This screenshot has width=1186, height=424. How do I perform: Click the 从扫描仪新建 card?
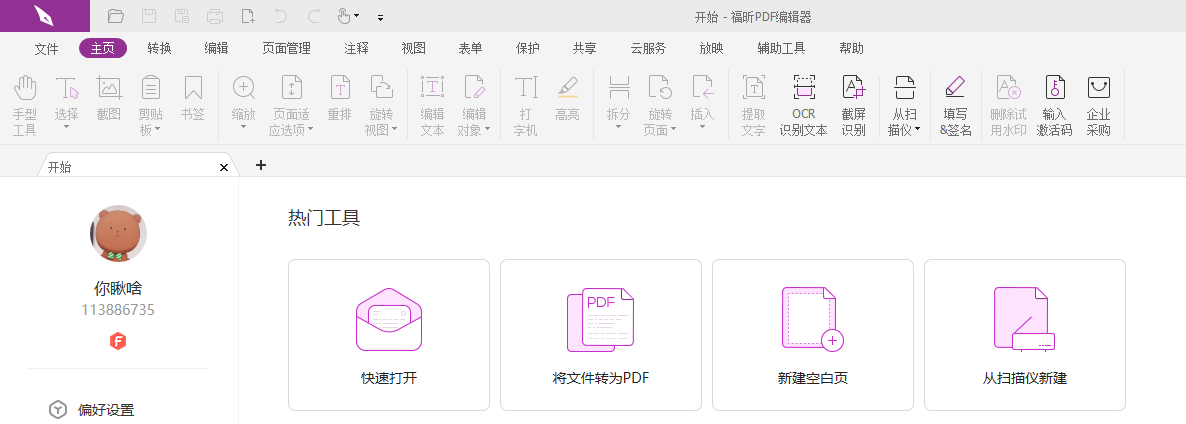1025,334
